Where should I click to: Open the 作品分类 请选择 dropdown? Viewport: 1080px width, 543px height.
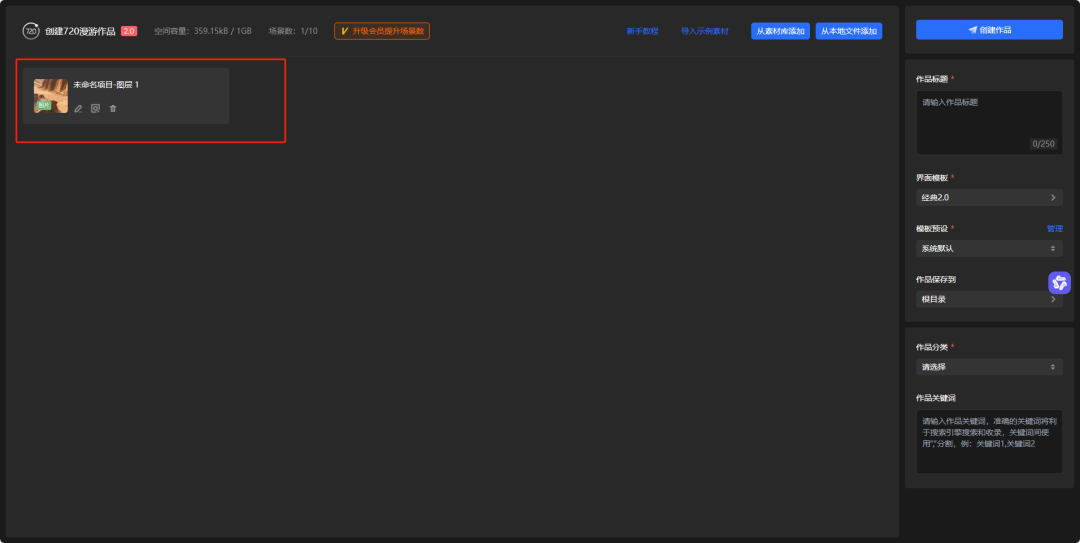989,367
